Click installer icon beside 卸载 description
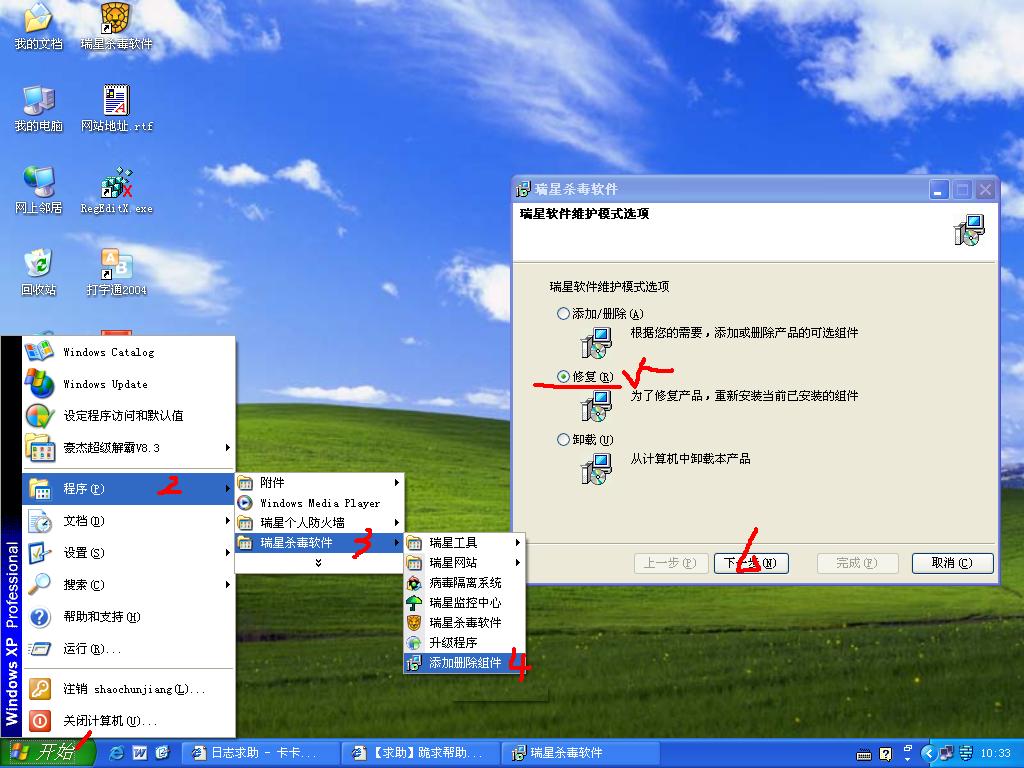The image size is (1024, 768). [x=596, y=468]
